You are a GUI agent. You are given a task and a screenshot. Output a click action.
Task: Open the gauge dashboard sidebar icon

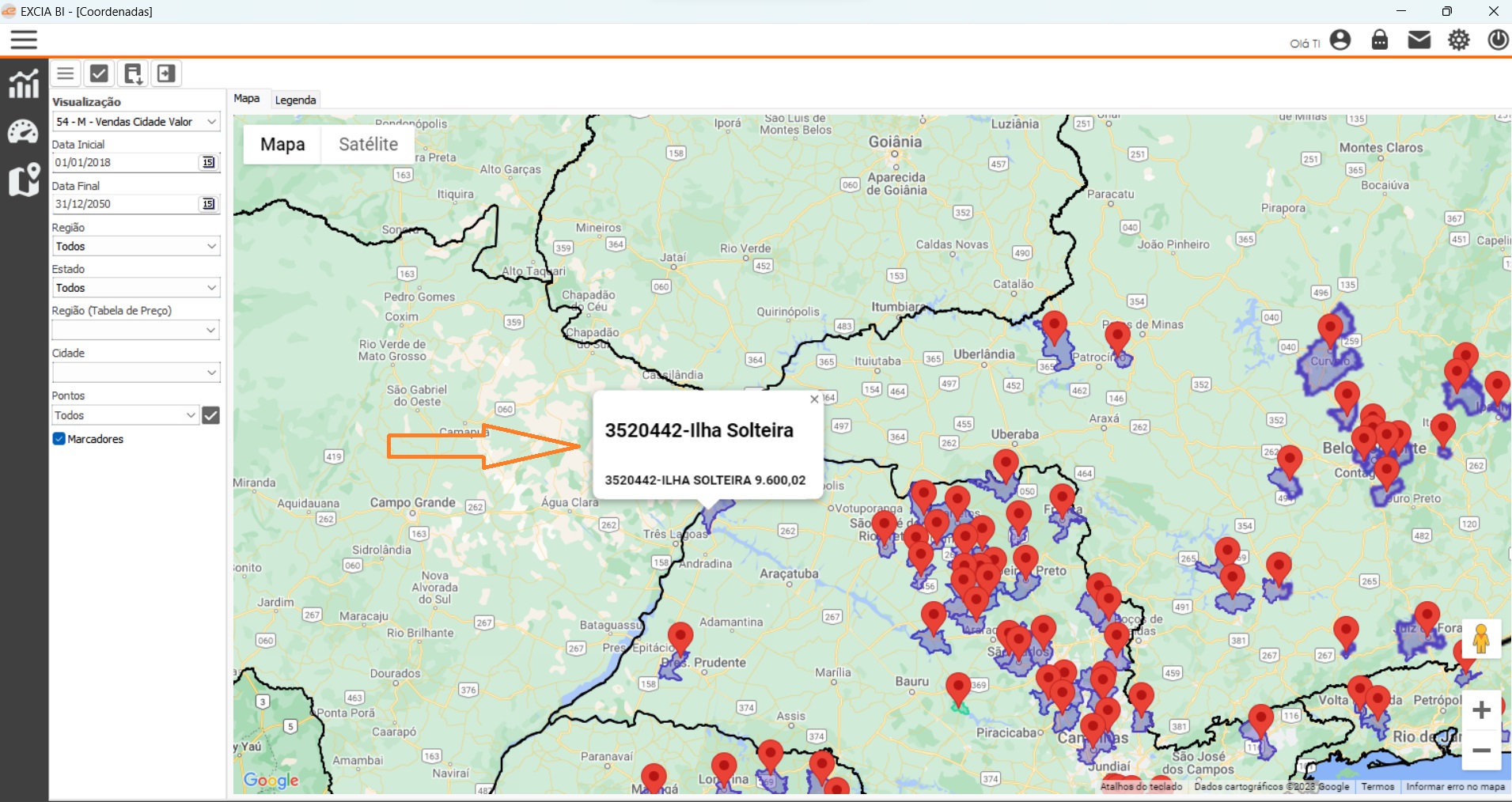pos(24,132)
